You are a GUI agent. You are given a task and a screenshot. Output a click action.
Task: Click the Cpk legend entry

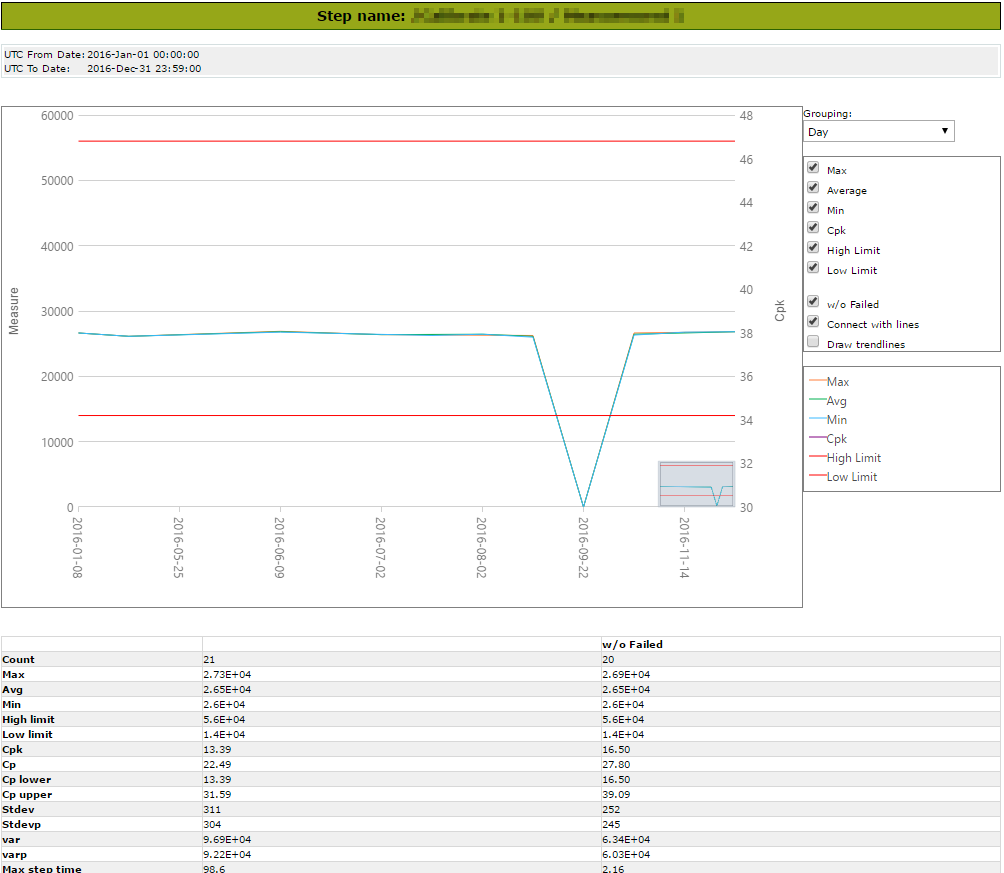[828, 439]
